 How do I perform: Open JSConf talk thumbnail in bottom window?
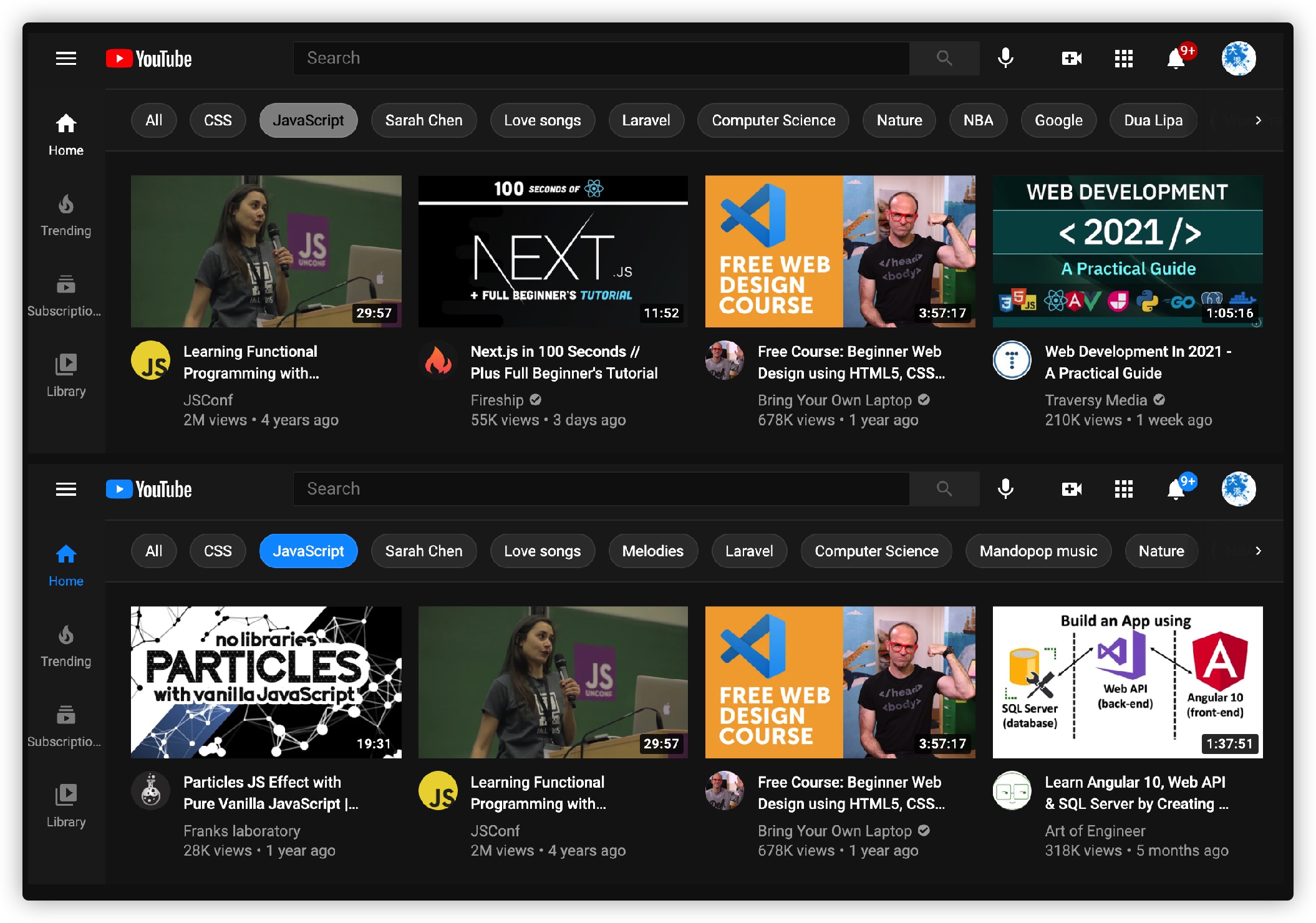[553, 682]
